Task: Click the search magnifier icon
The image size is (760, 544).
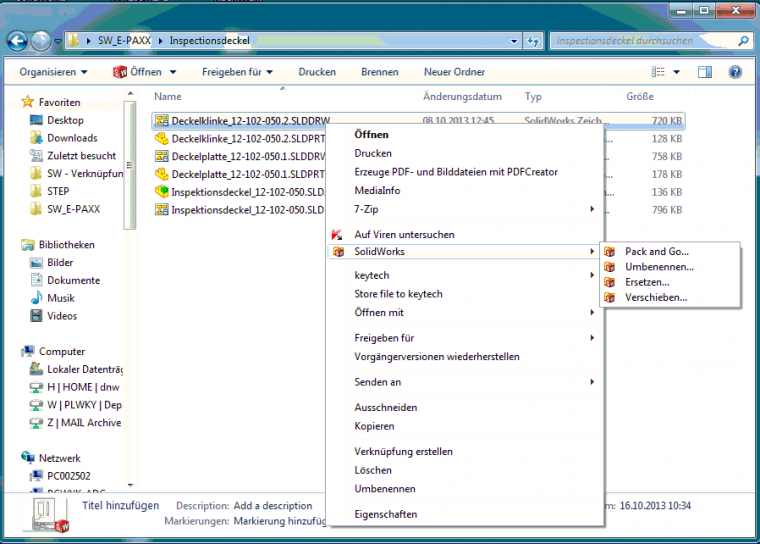Action: click(x=743, y=41)
